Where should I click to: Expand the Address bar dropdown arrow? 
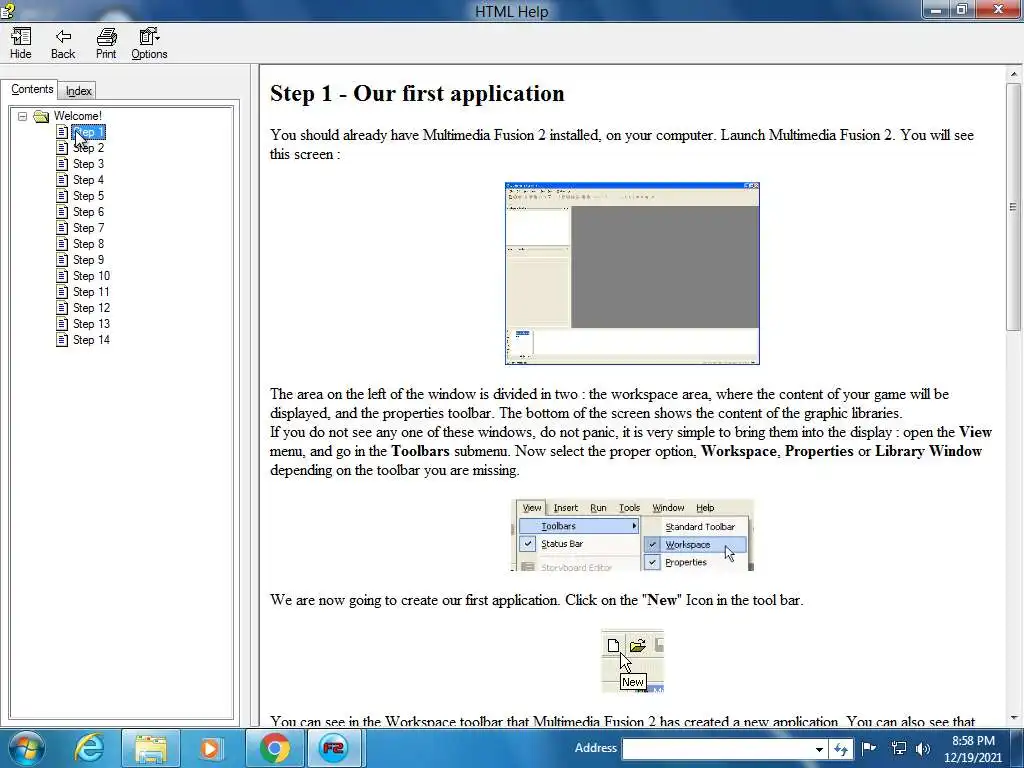[x=819, y=749]
